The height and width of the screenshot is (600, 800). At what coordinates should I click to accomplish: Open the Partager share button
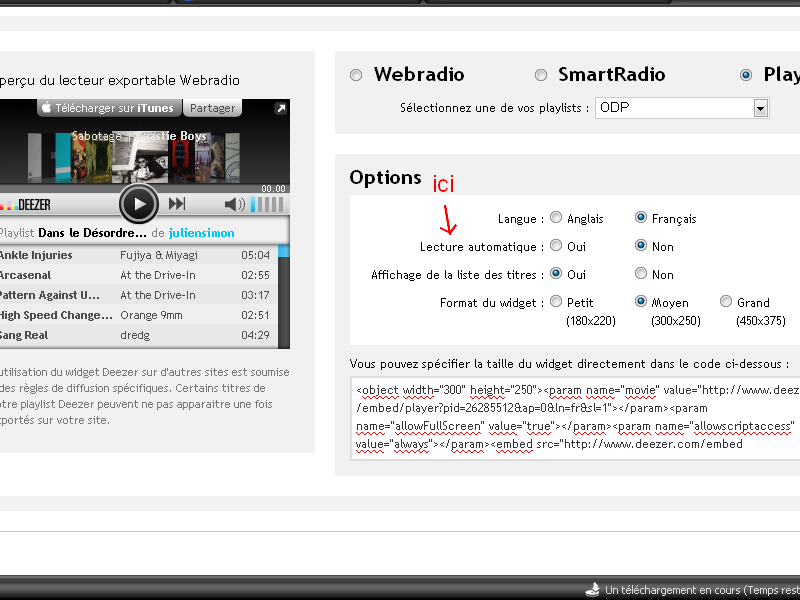pos(212,108)
